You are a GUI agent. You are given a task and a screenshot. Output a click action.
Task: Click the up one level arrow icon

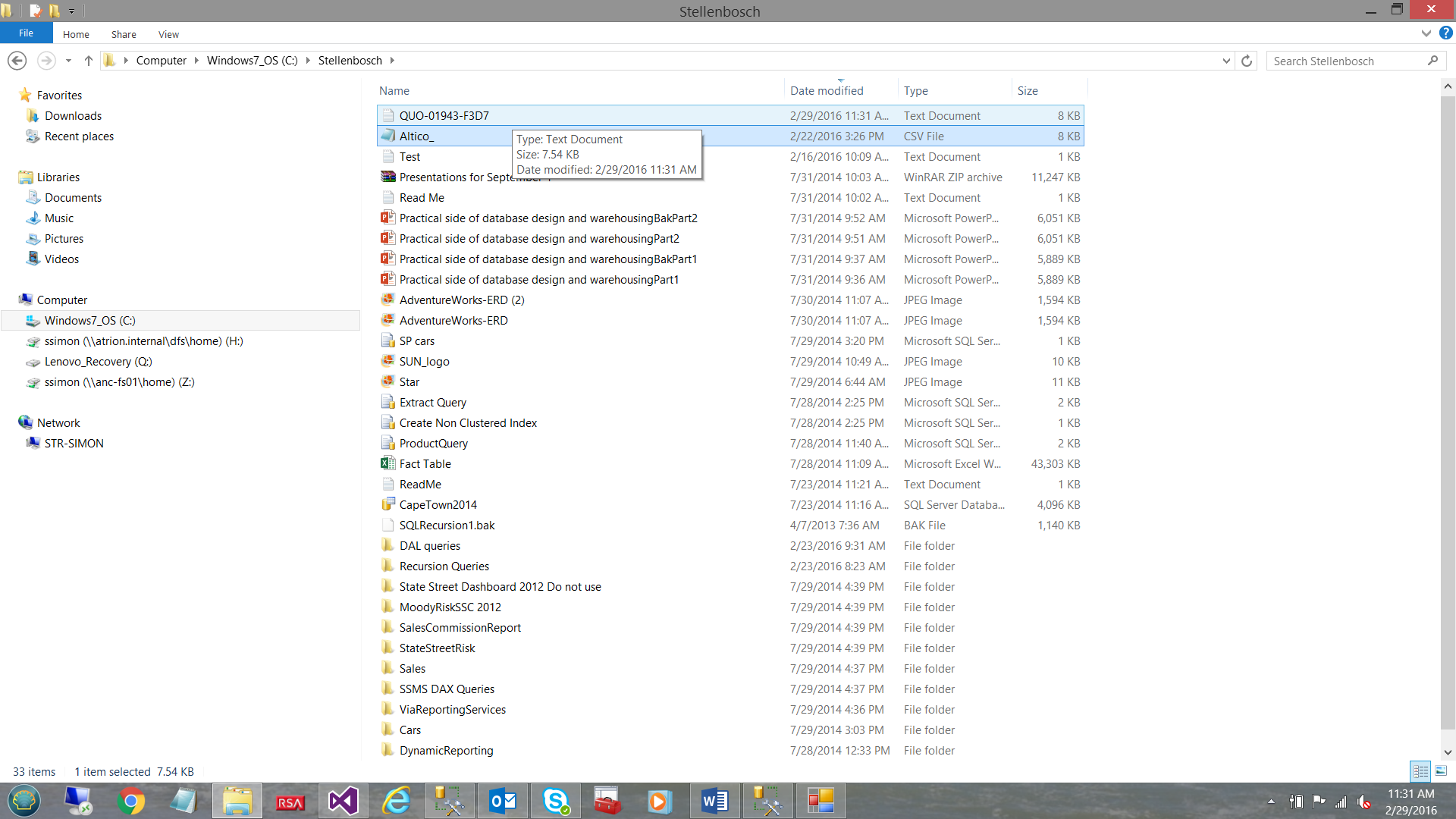click(x=88, y=60)
